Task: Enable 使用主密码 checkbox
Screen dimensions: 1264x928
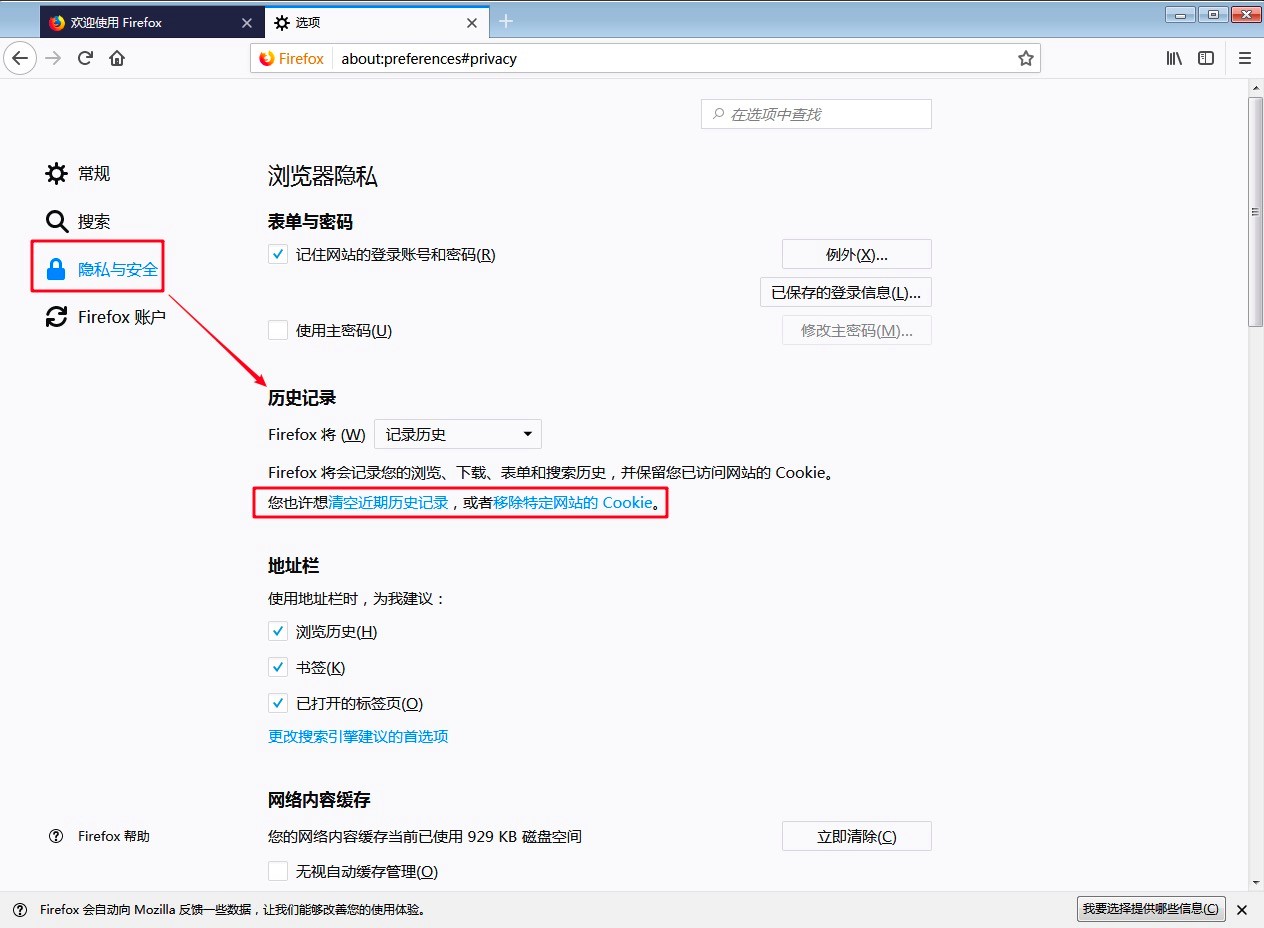Action: tap(278, 330)
